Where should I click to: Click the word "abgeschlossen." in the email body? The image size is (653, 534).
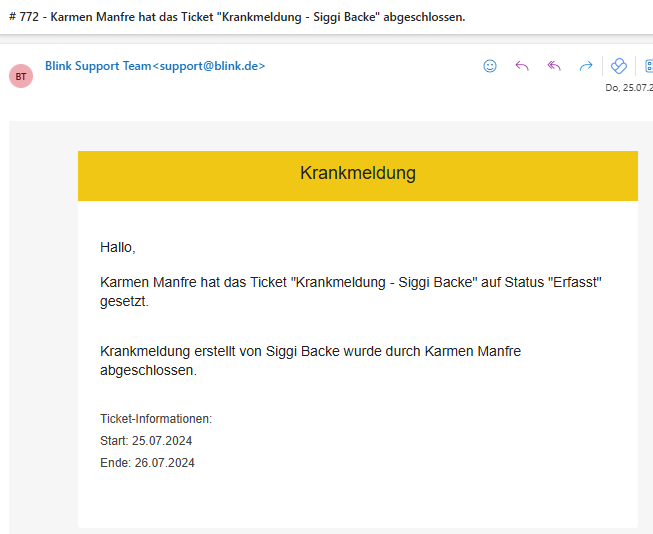(148, 370)
